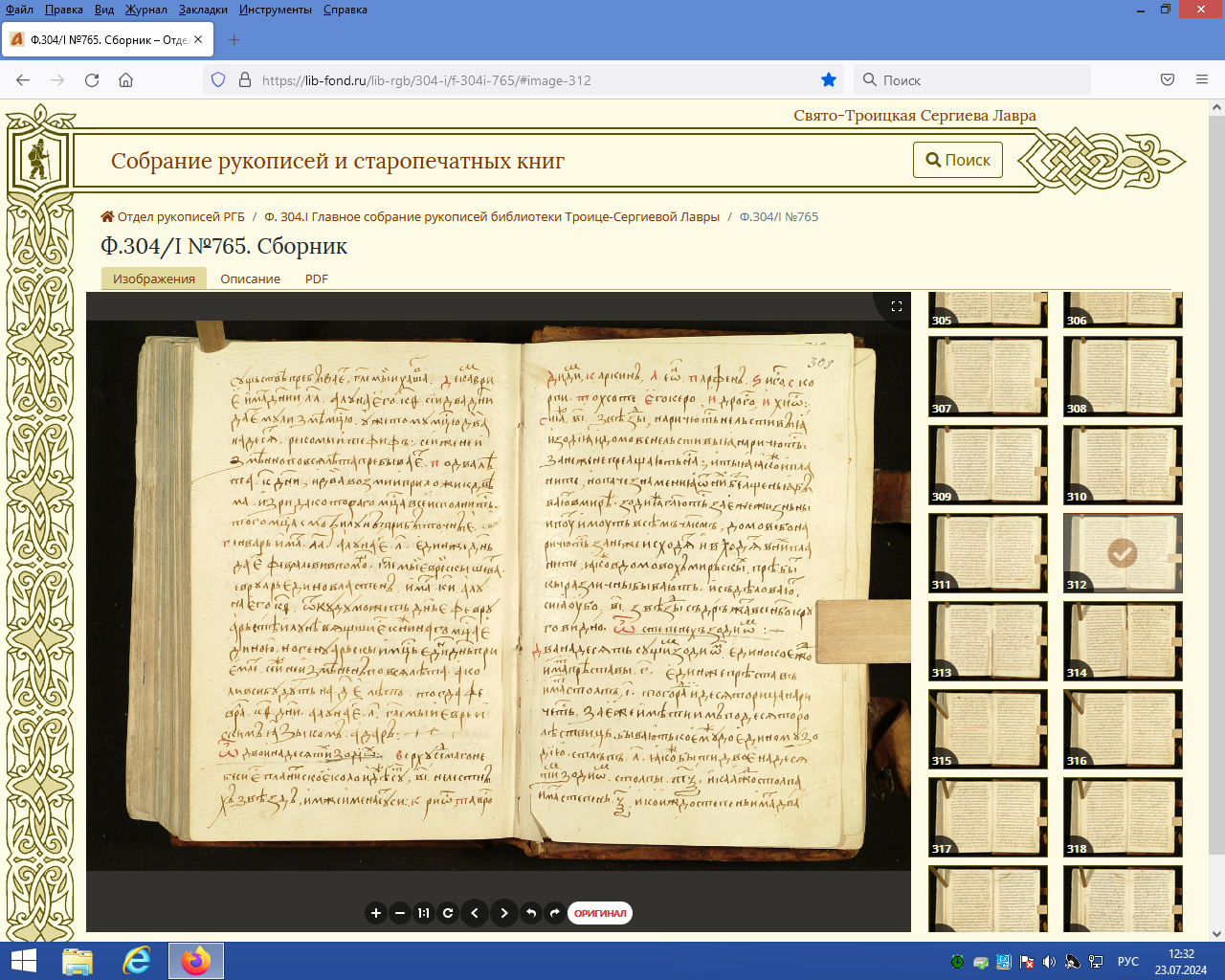Open the Справка menu

(x=345, y=10)
